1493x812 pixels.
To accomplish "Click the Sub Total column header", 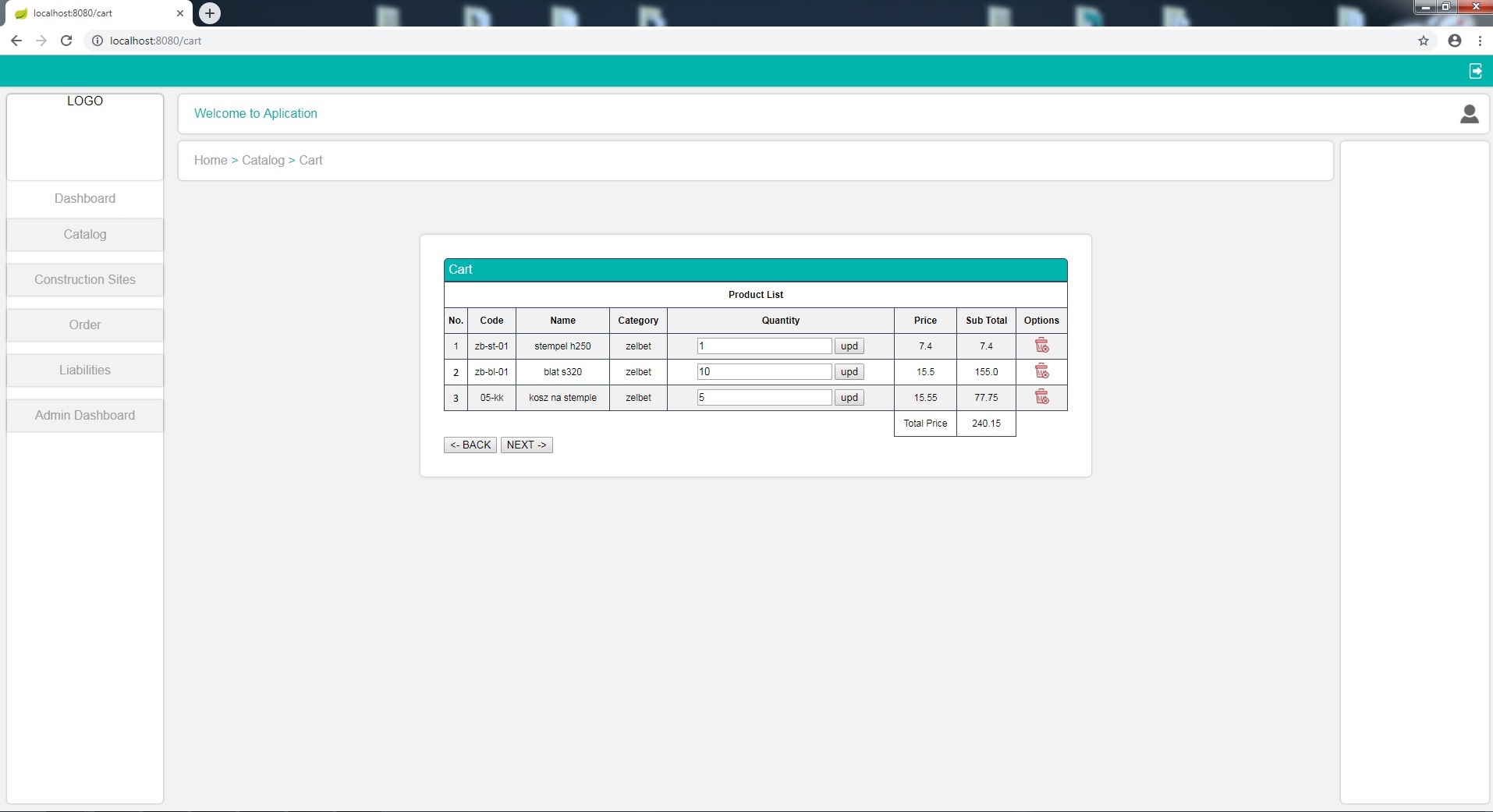I will (x=986, y=320).
